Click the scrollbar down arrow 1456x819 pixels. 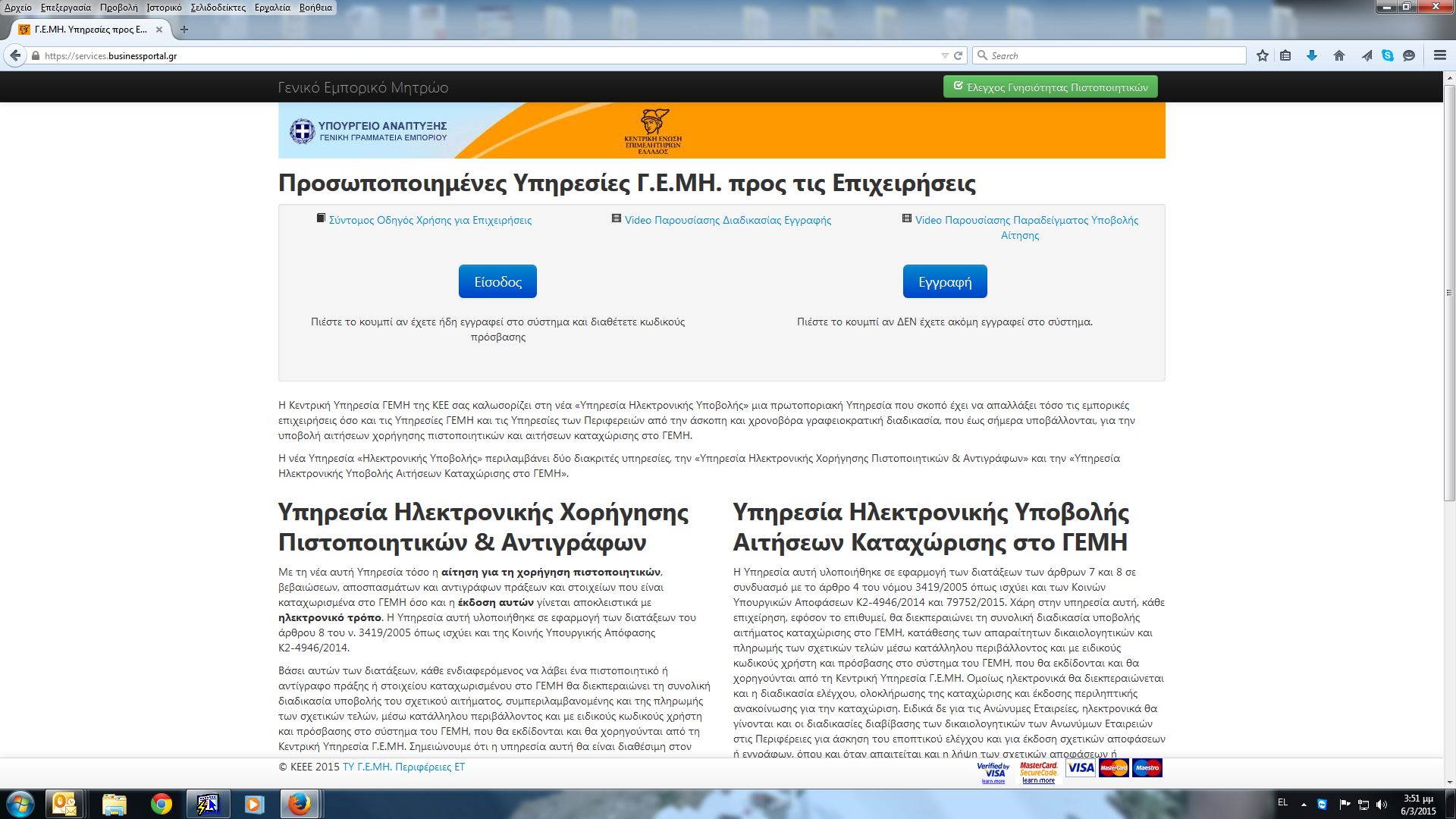(1449, 782)
